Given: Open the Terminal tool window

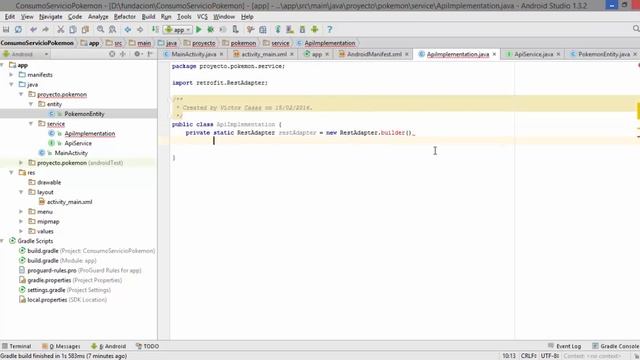Looking at the screenshot, I should click(x=17, y=346).
